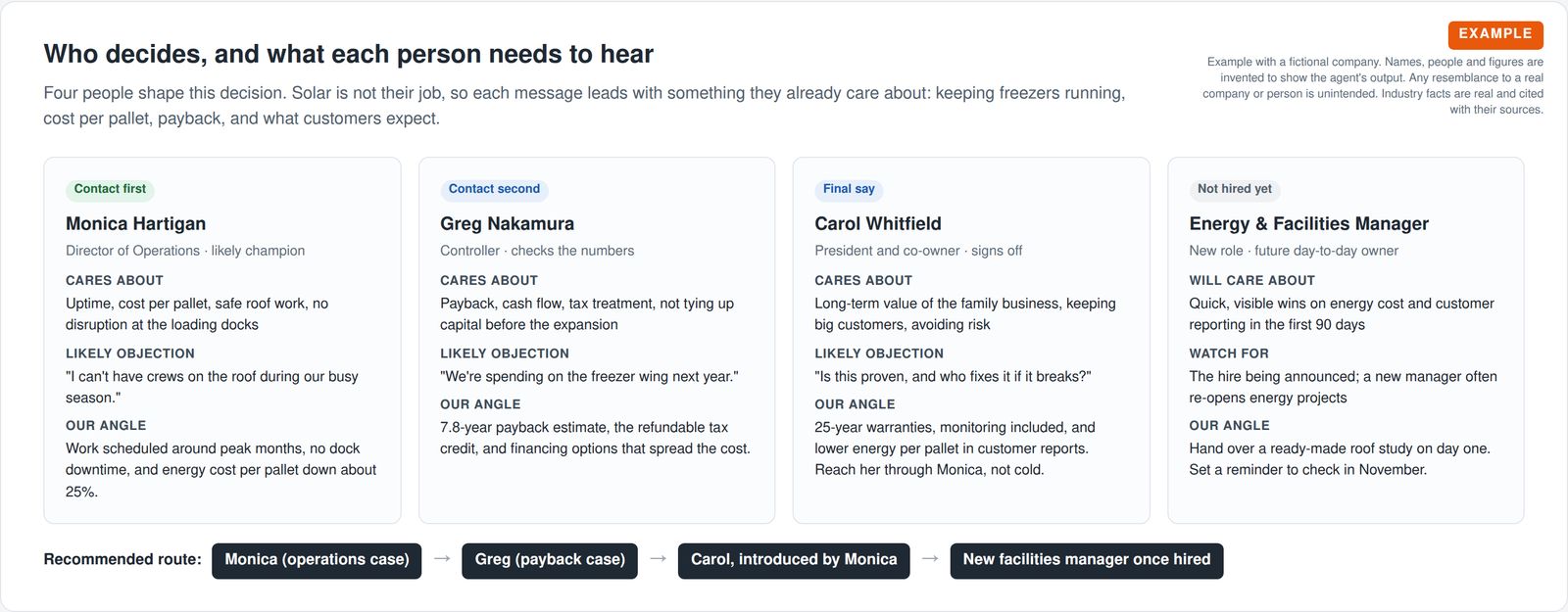Click the Monica (operations case) route step
1568x612 pixels.
[x=317, y=560]
